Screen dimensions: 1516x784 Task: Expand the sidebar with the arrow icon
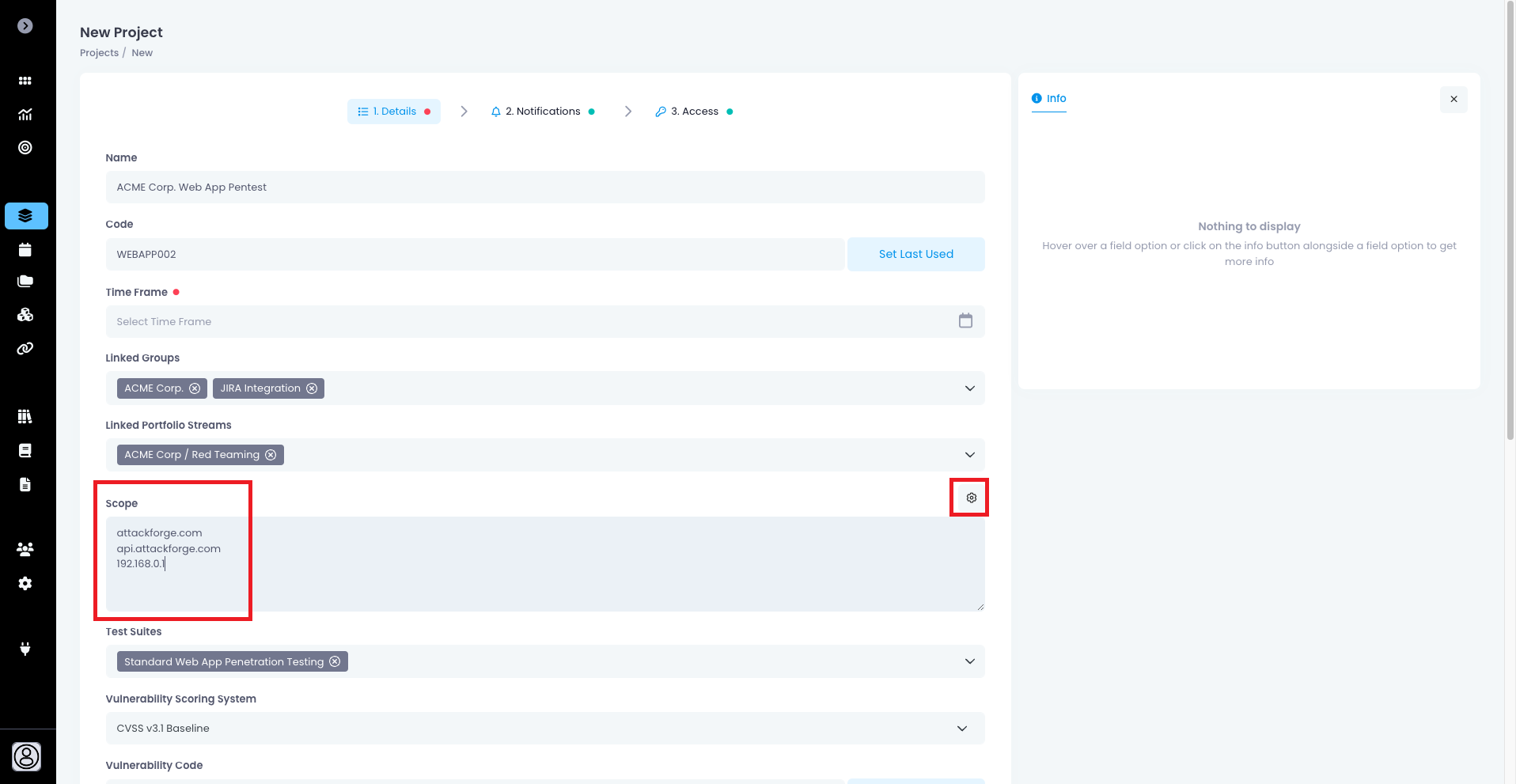pyautogui.click(x=25, y=26)
